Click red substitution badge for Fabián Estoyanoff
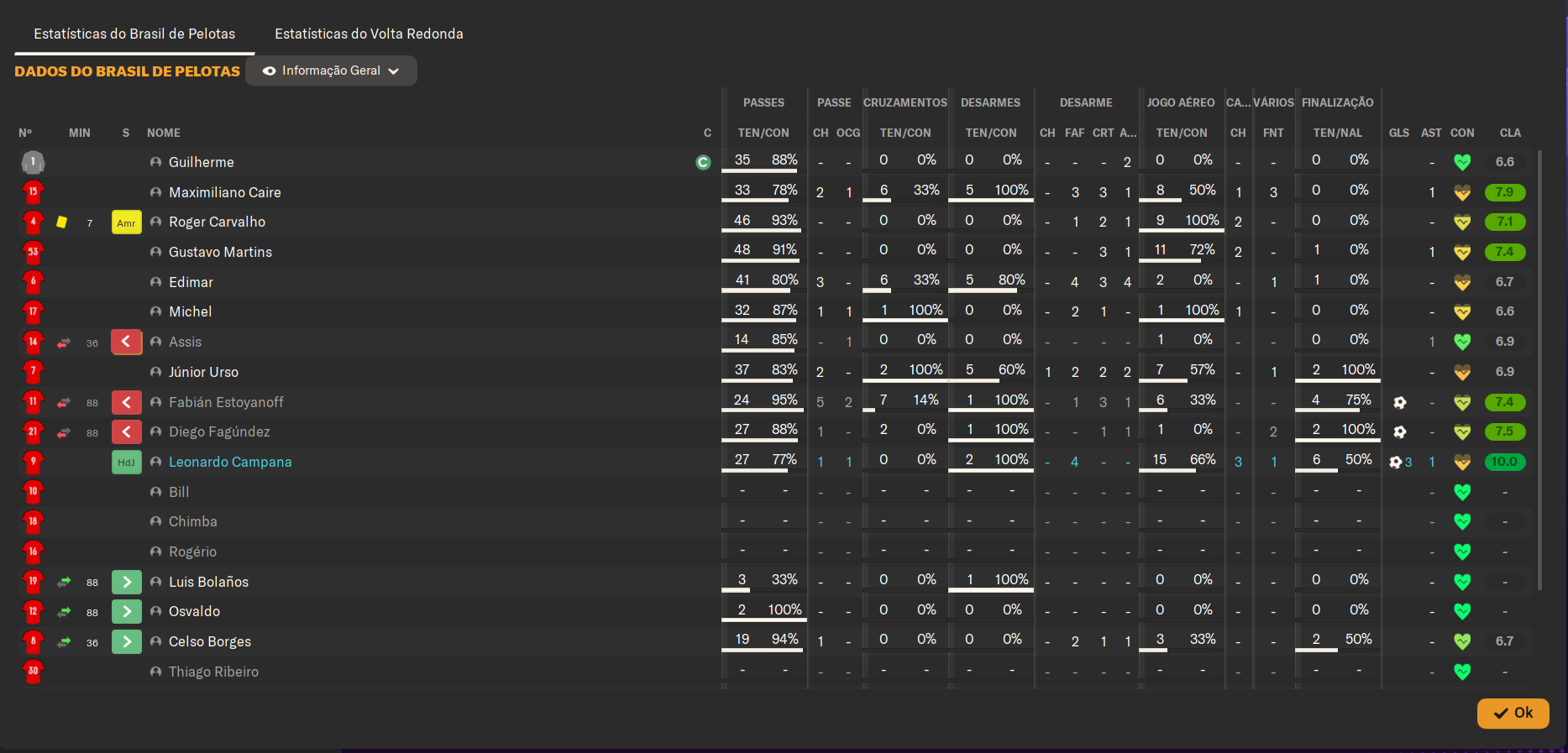This screenshot has width=1568, height=753. pyautogui.click(x=126, y=402)
